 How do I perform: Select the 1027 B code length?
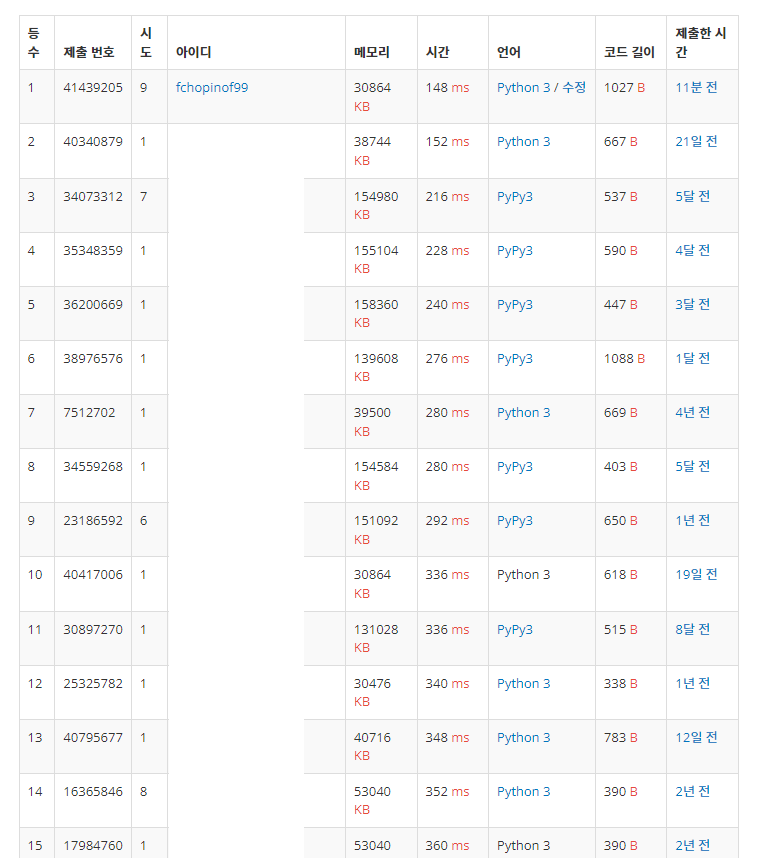pyautogui.click(x=624, y=88)
